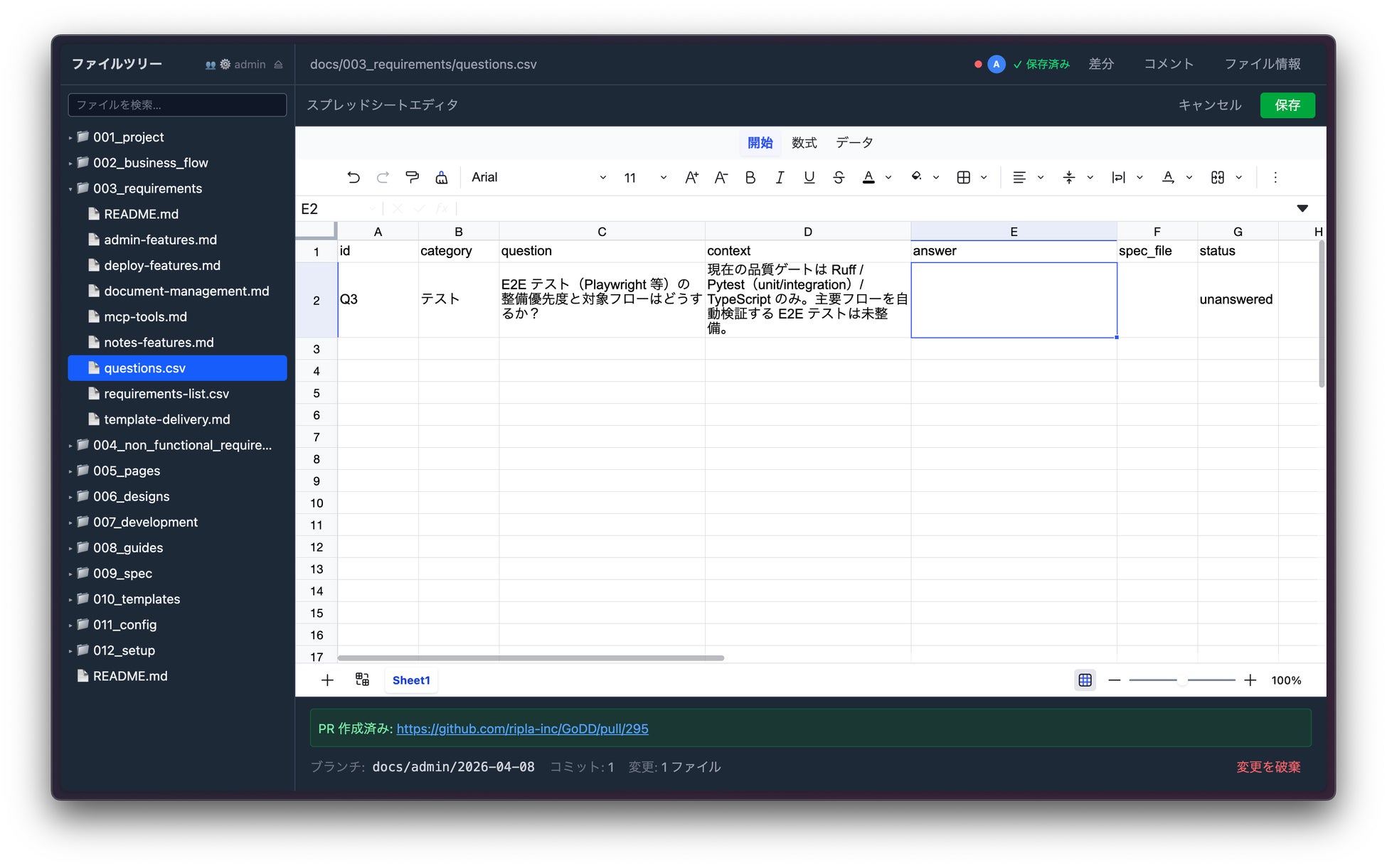Click the zoom slider handle

coord(1181,680)
